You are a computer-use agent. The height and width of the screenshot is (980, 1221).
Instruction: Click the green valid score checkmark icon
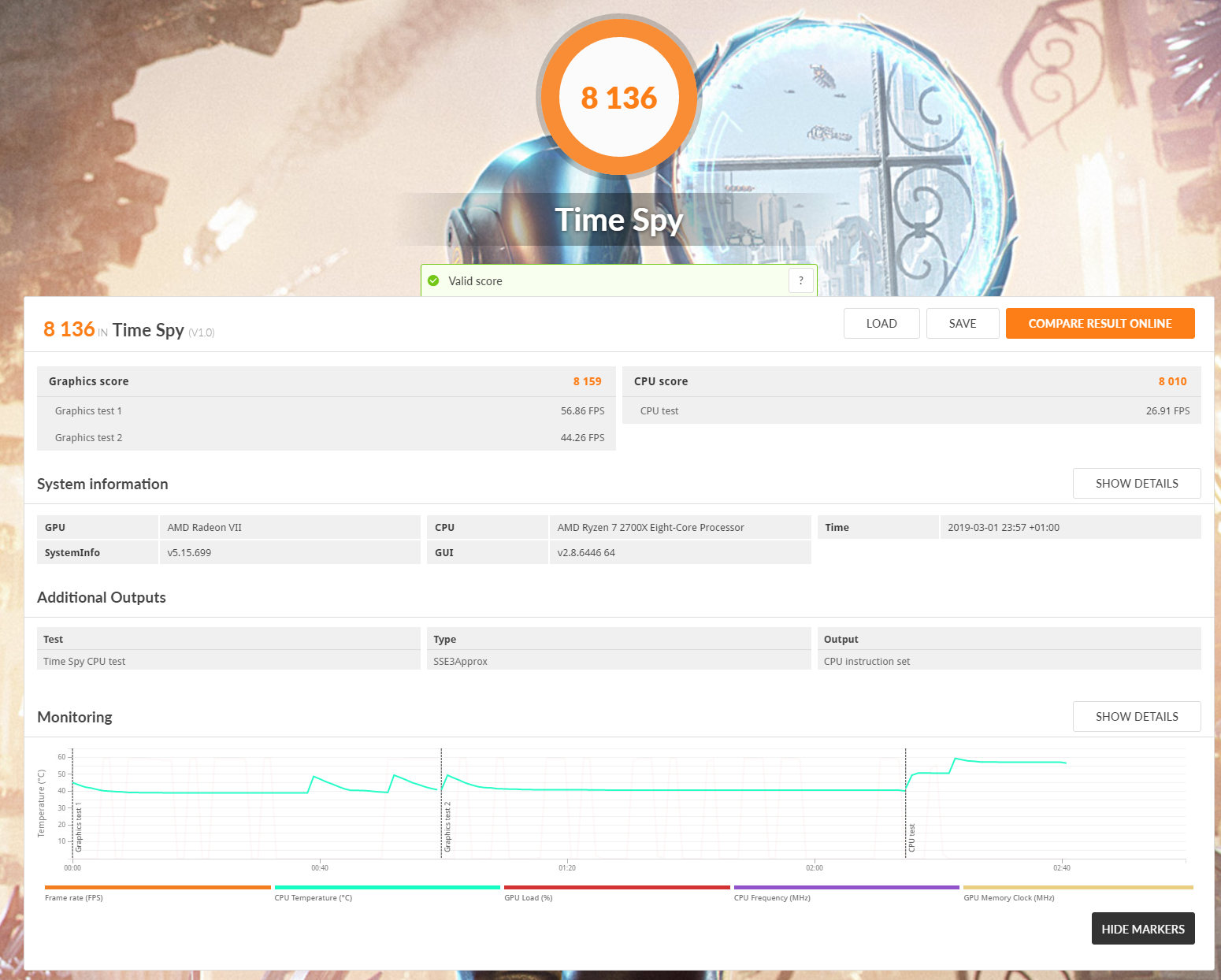coord(433,280)
